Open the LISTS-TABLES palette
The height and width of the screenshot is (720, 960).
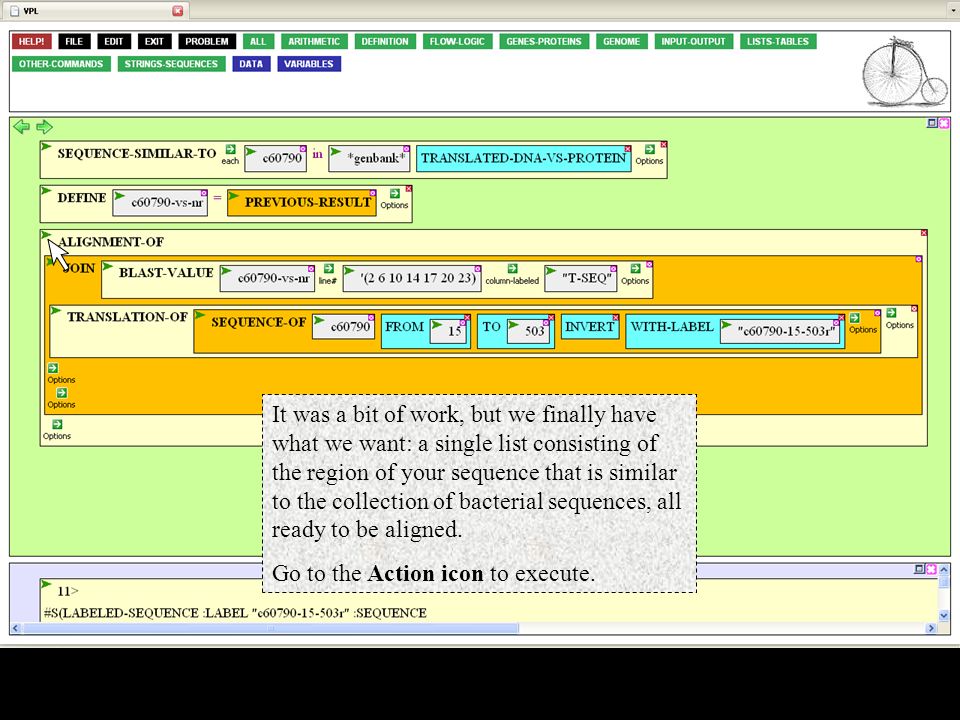tap(778, 42)
